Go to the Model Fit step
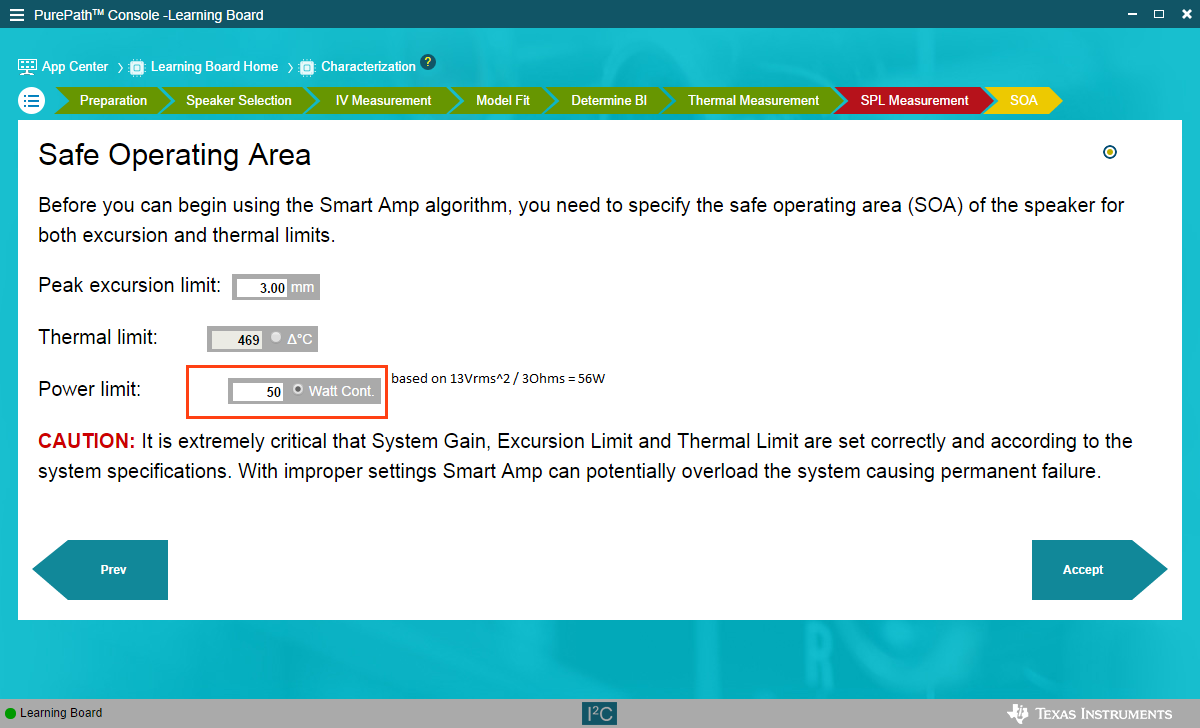The height and width of the screenshot is (728, 1200). (503, 100)
